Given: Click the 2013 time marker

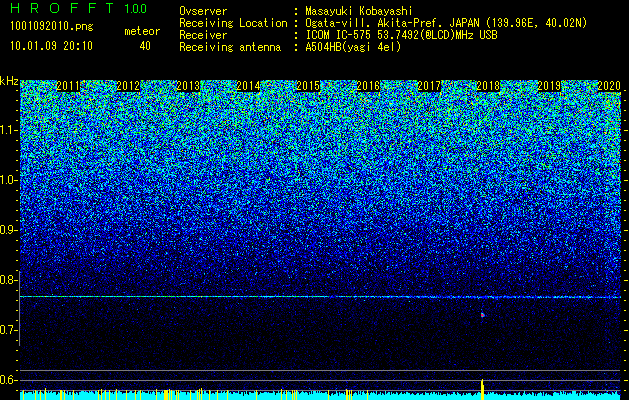Looking at the screenshot, I should coord(188,86).
